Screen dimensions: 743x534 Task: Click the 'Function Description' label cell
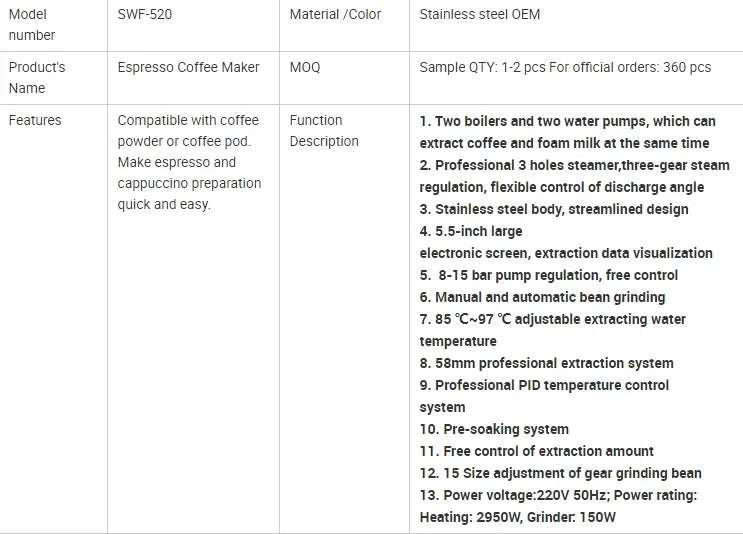tap(324, 130)
